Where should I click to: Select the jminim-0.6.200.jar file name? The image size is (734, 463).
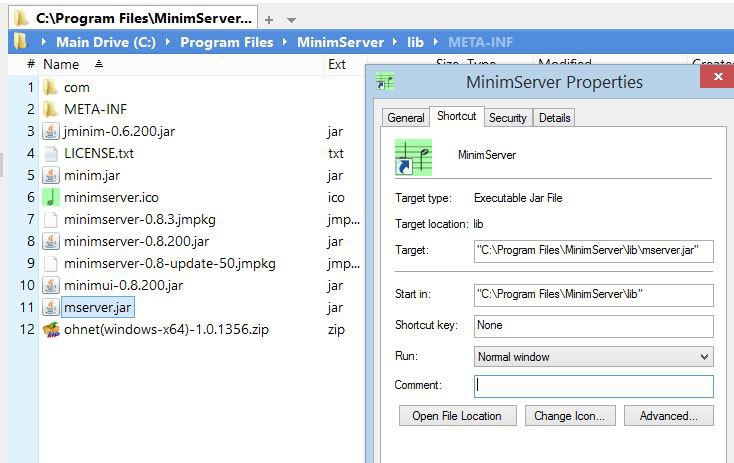pos(119,131)
